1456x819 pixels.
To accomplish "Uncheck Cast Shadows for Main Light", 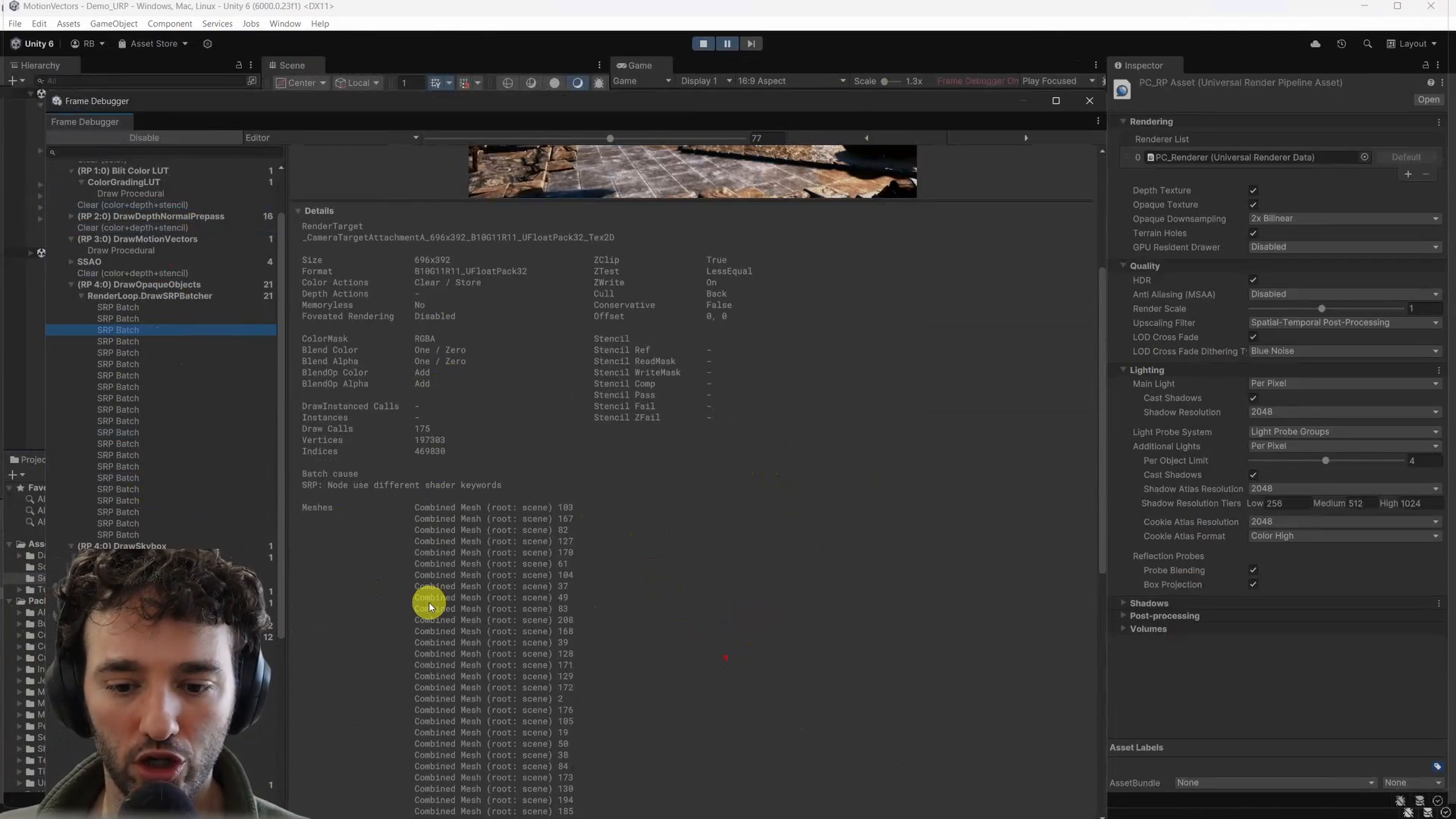I will click(1254, 398).
